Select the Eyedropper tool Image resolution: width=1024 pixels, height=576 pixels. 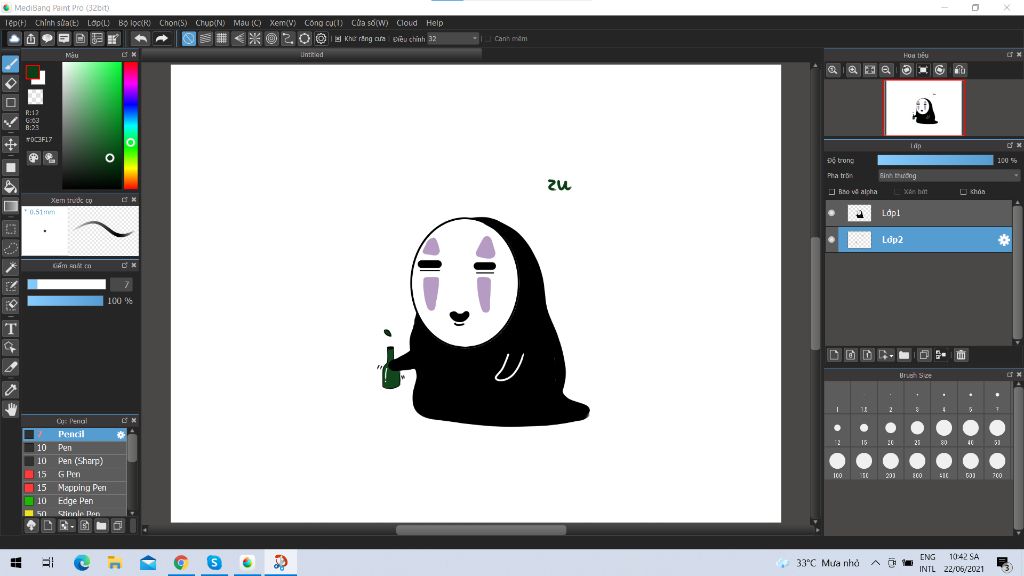[x=10, y=390]
